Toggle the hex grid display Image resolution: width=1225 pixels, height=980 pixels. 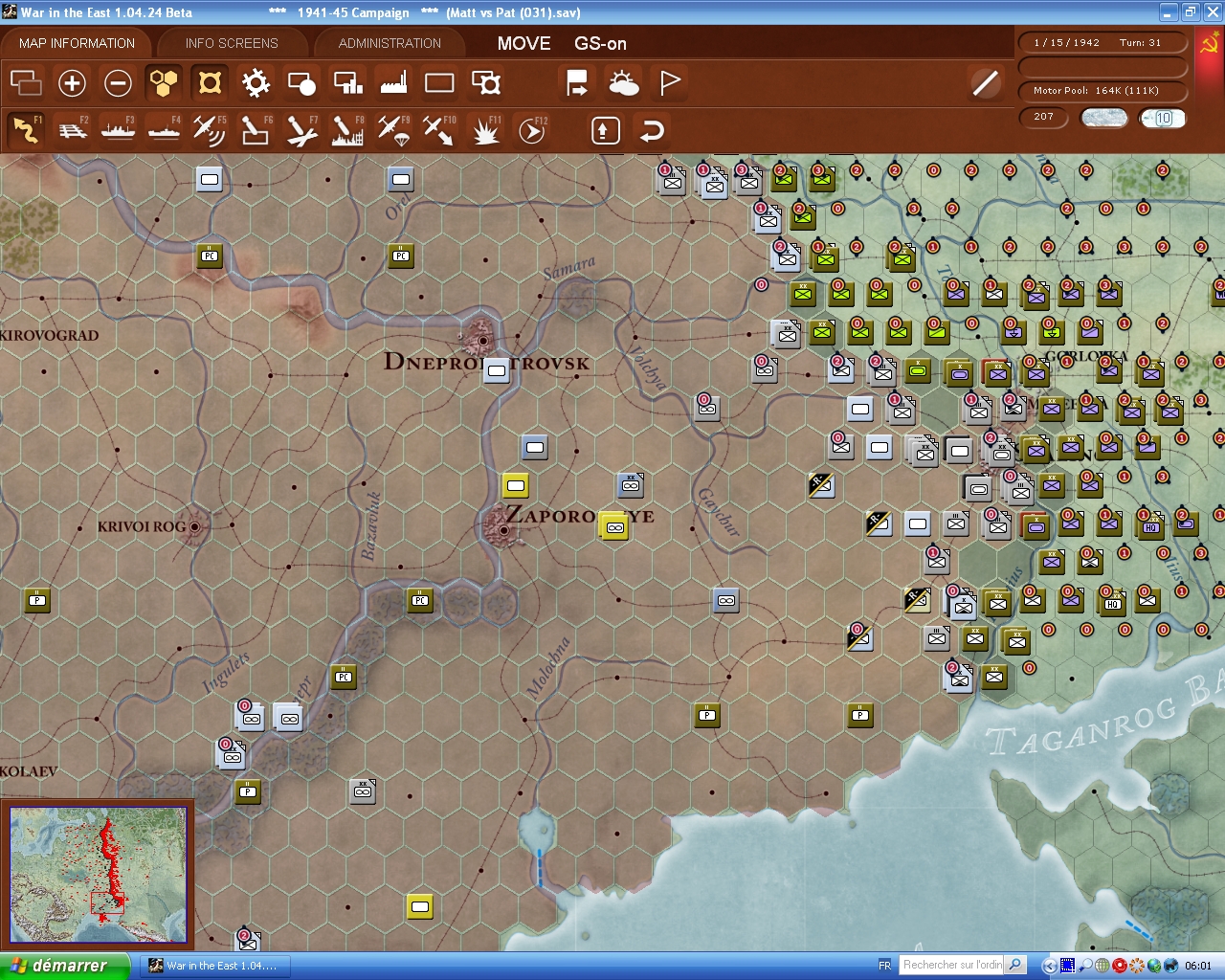[x=164, y=83]
